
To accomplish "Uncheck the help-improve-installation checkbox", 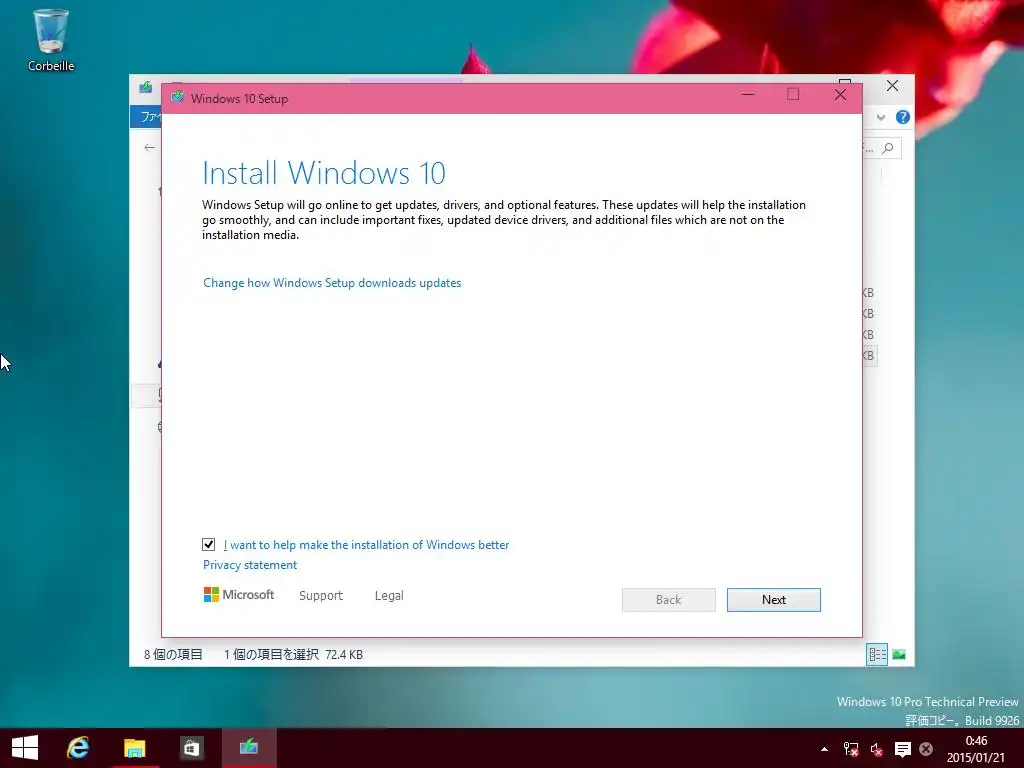I will pos(208,545).
